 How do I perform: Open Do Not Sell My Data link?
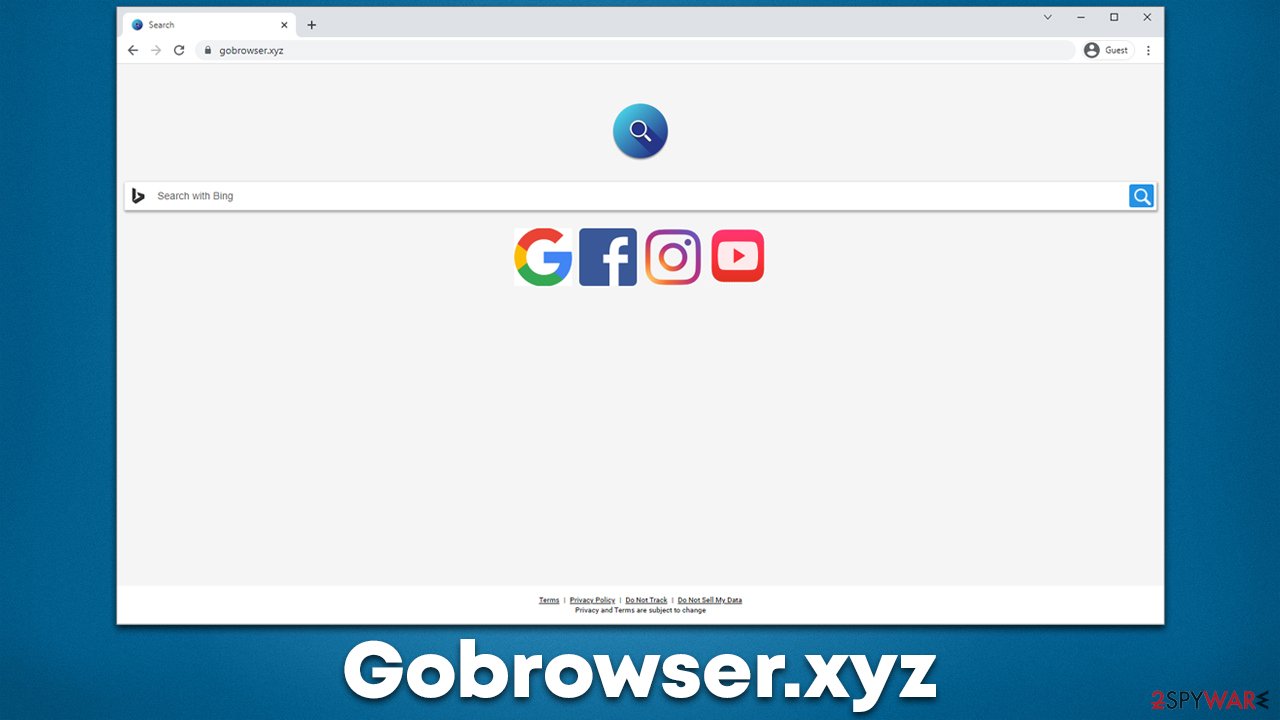click(x=710, y=600)
